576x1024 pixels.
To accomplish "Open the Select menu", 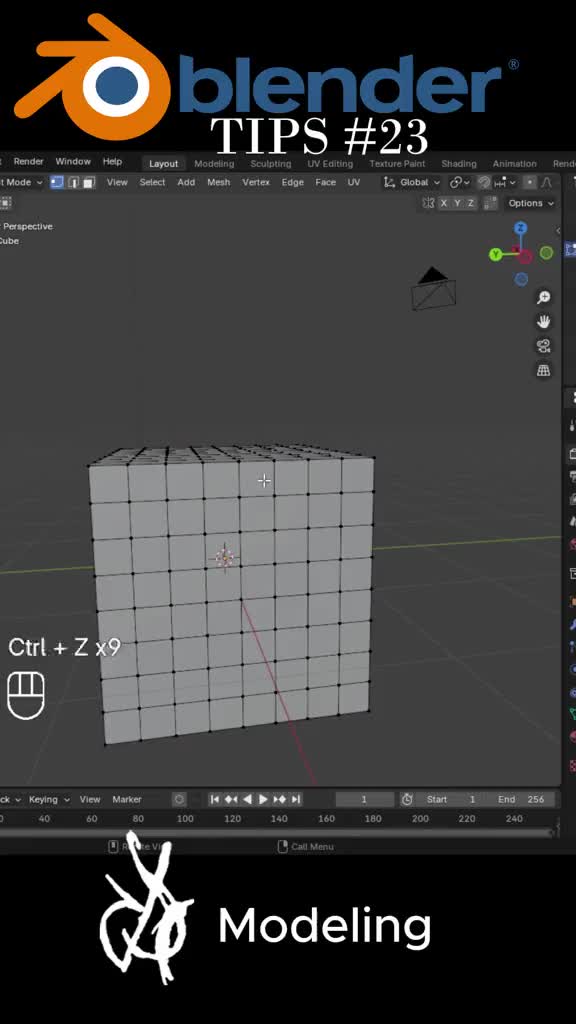I will (x=152, y=182).
